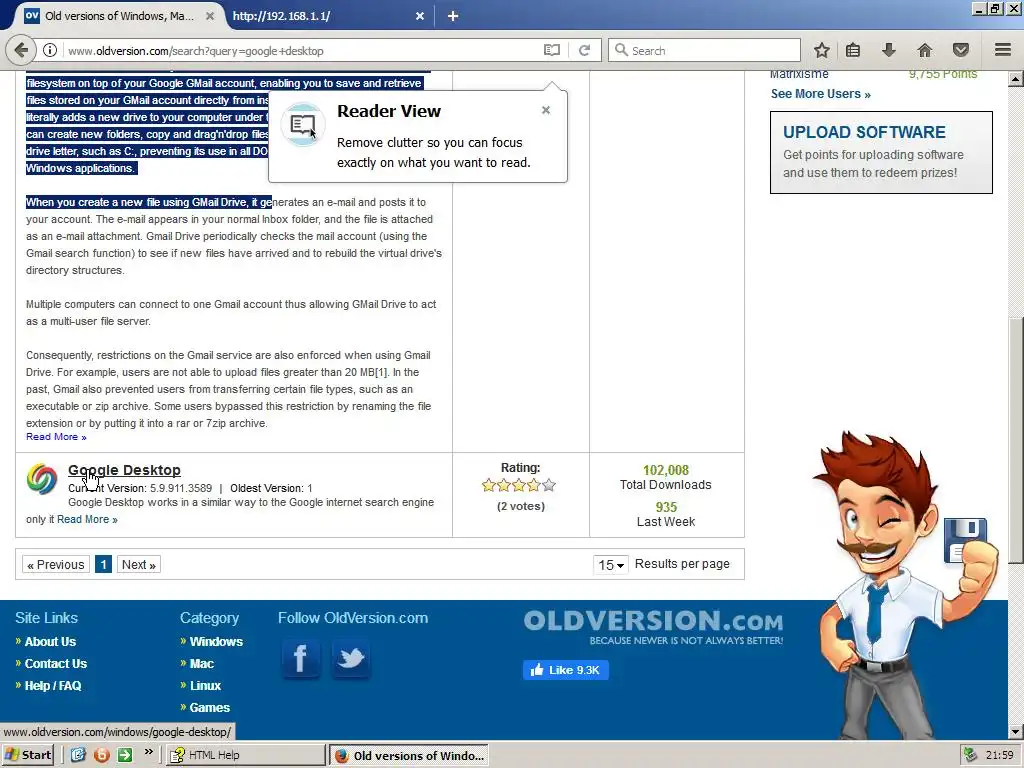Open site information icon in address bar
This screenshot has width=1024, height=768.
click(50, 50)
